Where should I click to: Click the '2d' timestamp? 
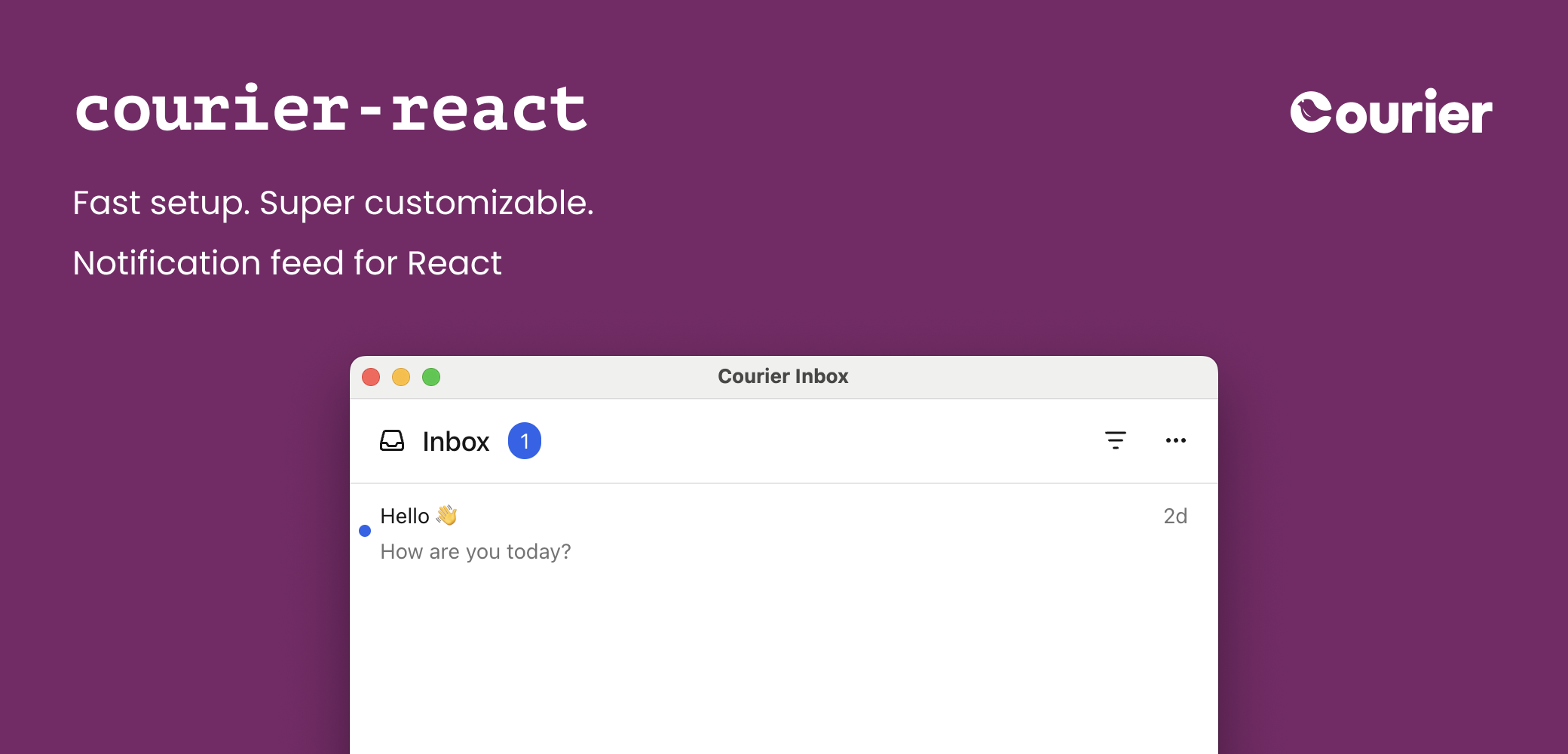point(1175,516)
